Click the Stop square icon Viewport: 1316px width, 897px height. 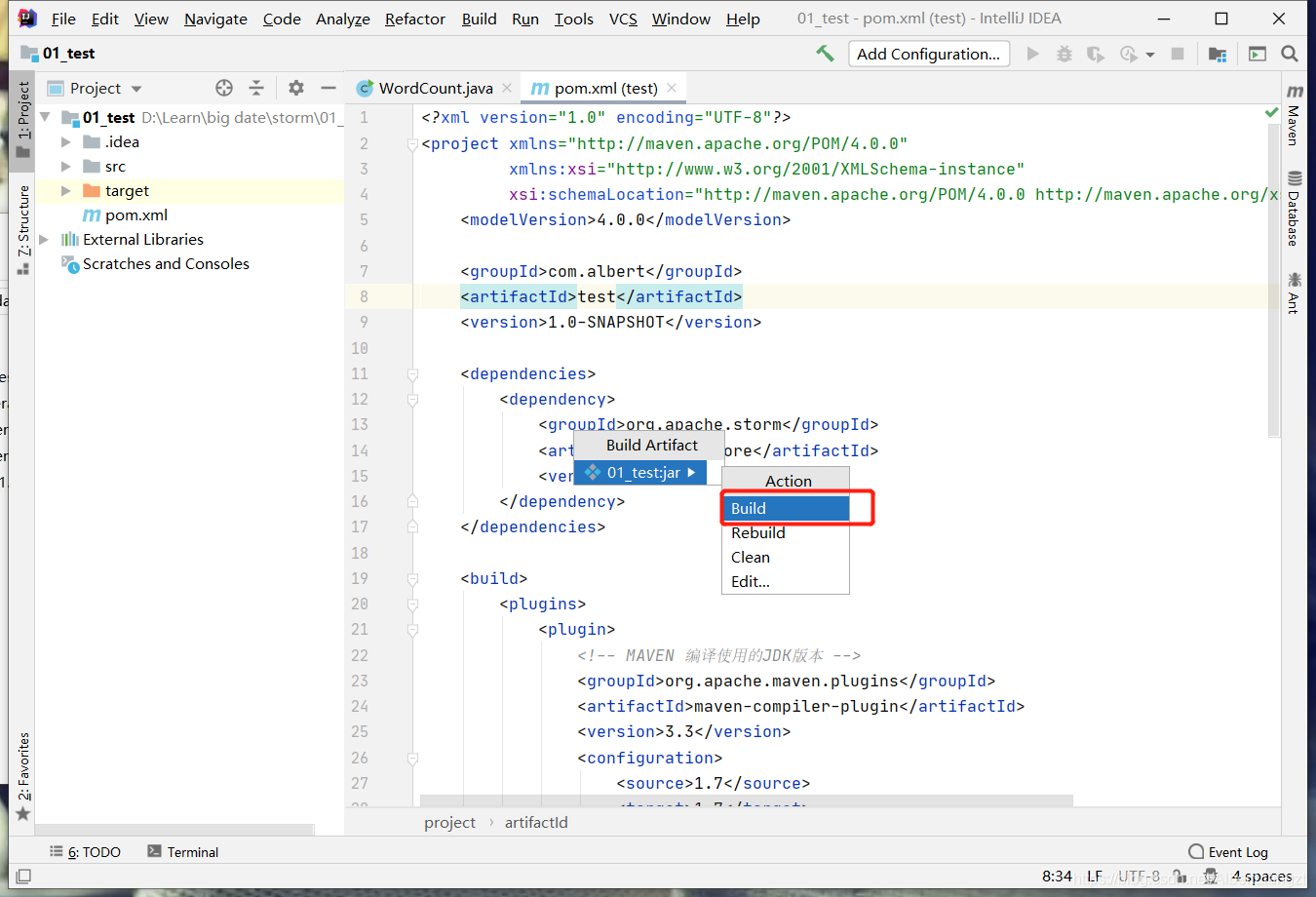coord(1178,54)
